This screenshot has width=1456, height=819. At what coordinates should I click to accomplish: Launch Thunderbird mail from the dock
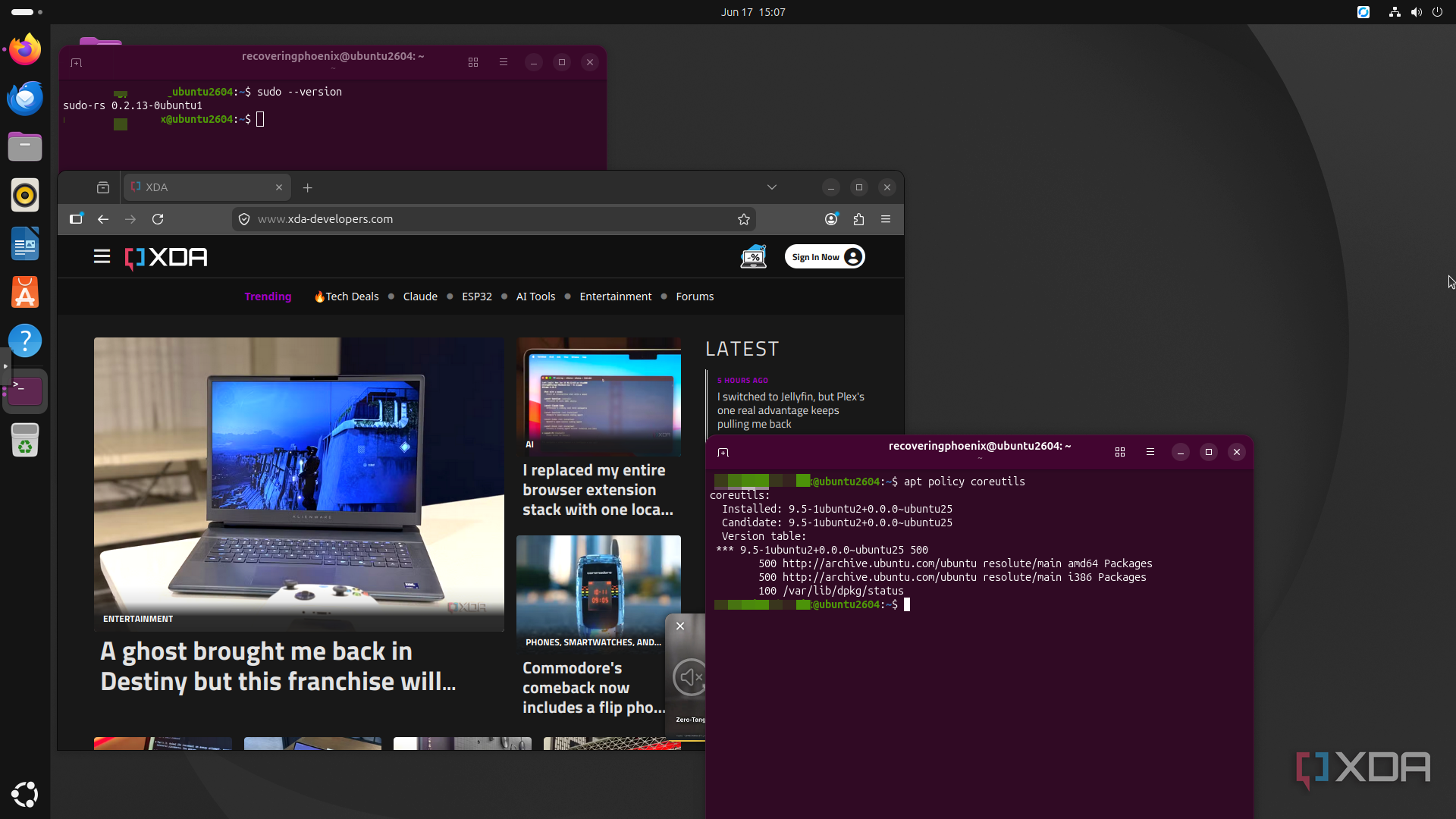click(x=25, y=99)
